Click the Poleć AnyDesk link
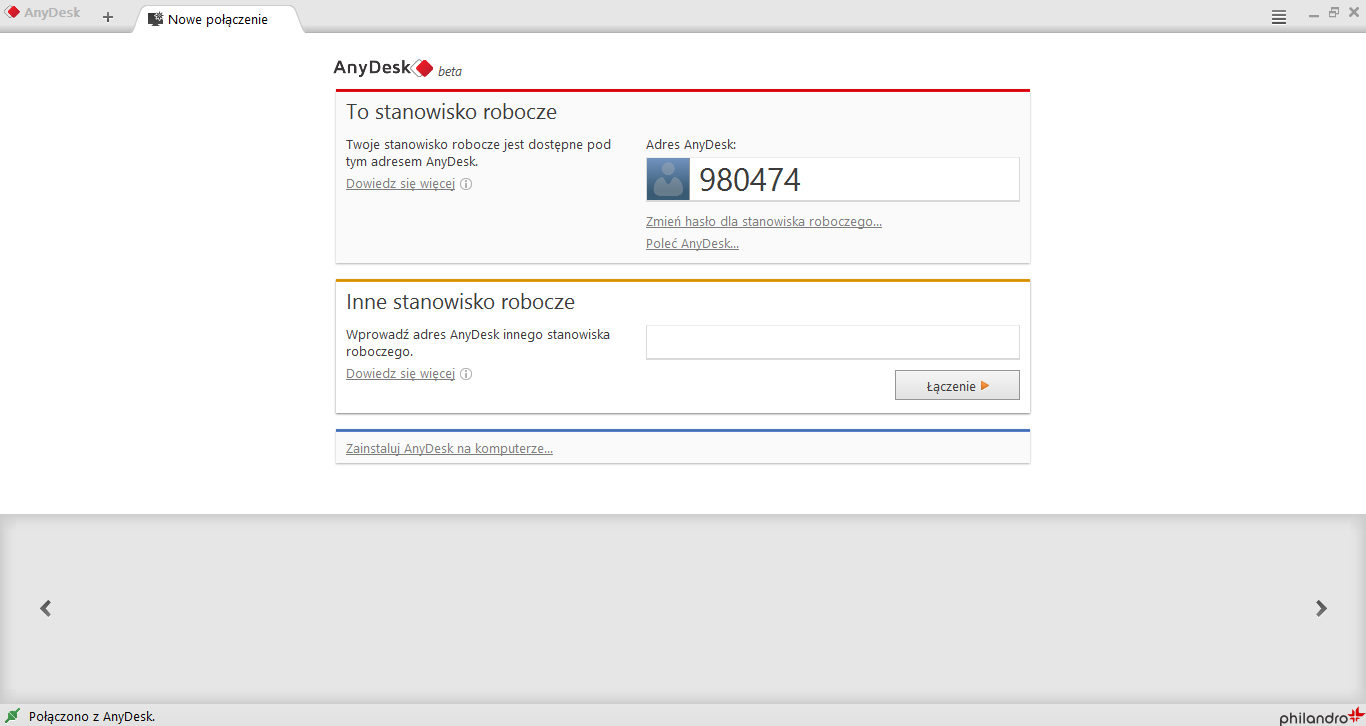The image size is (1366, 726). (x=692, y=244)
